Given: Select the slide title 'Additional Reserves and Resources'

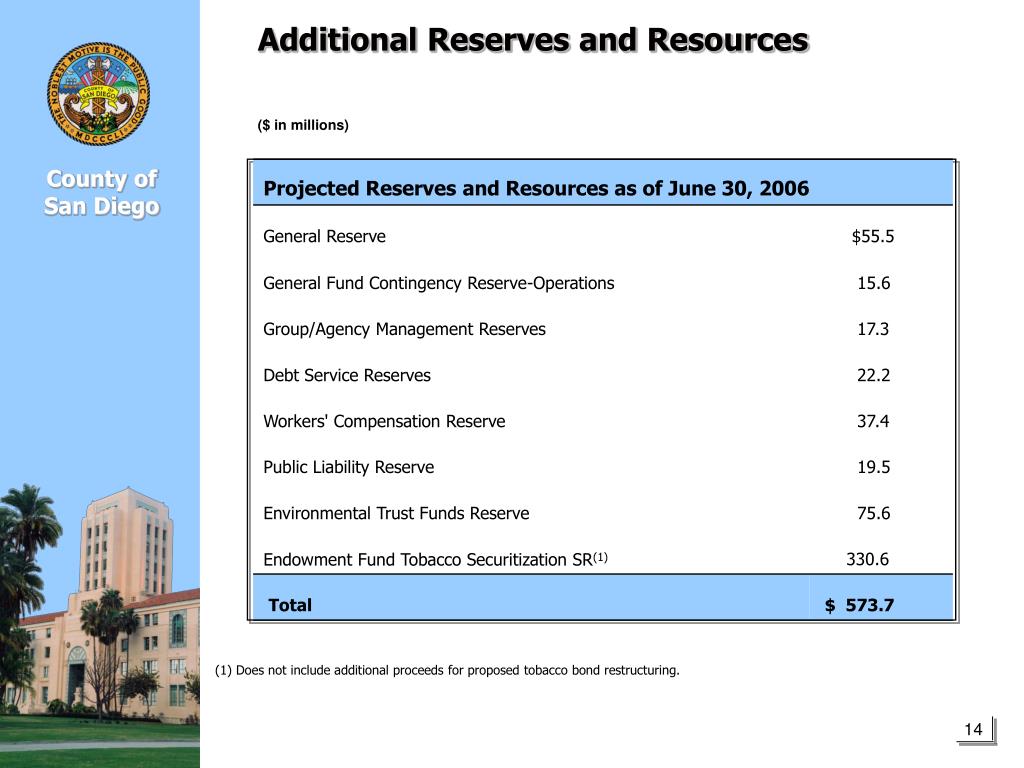Looking at the screenshot, I should point(534,40).
